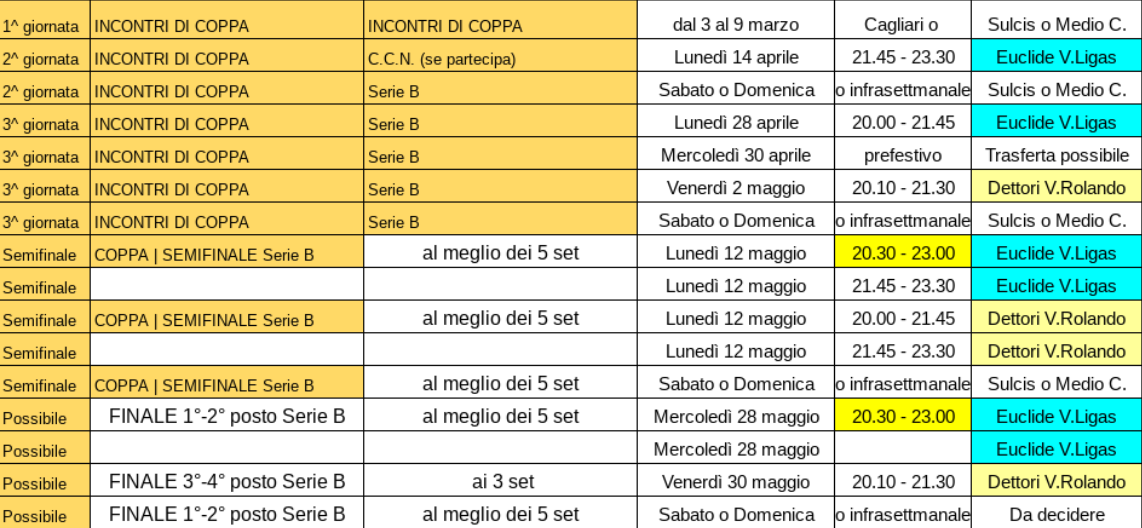Select the 'Lunedì 14 aprile' date cell
The image size is (1142, 528).
(x=736, y=57)
